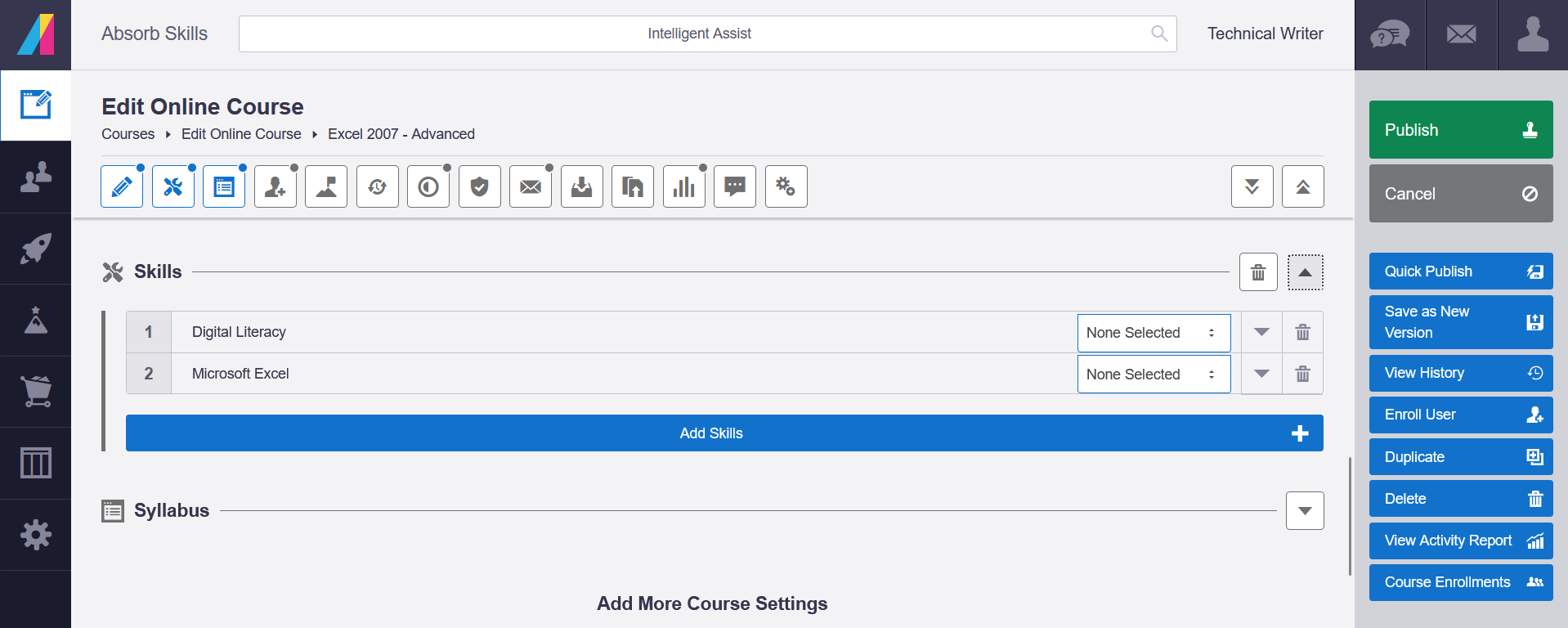The image size is (1568, 628).
Task: Click the Absorb logo
Action: click(x=35, y=34)
